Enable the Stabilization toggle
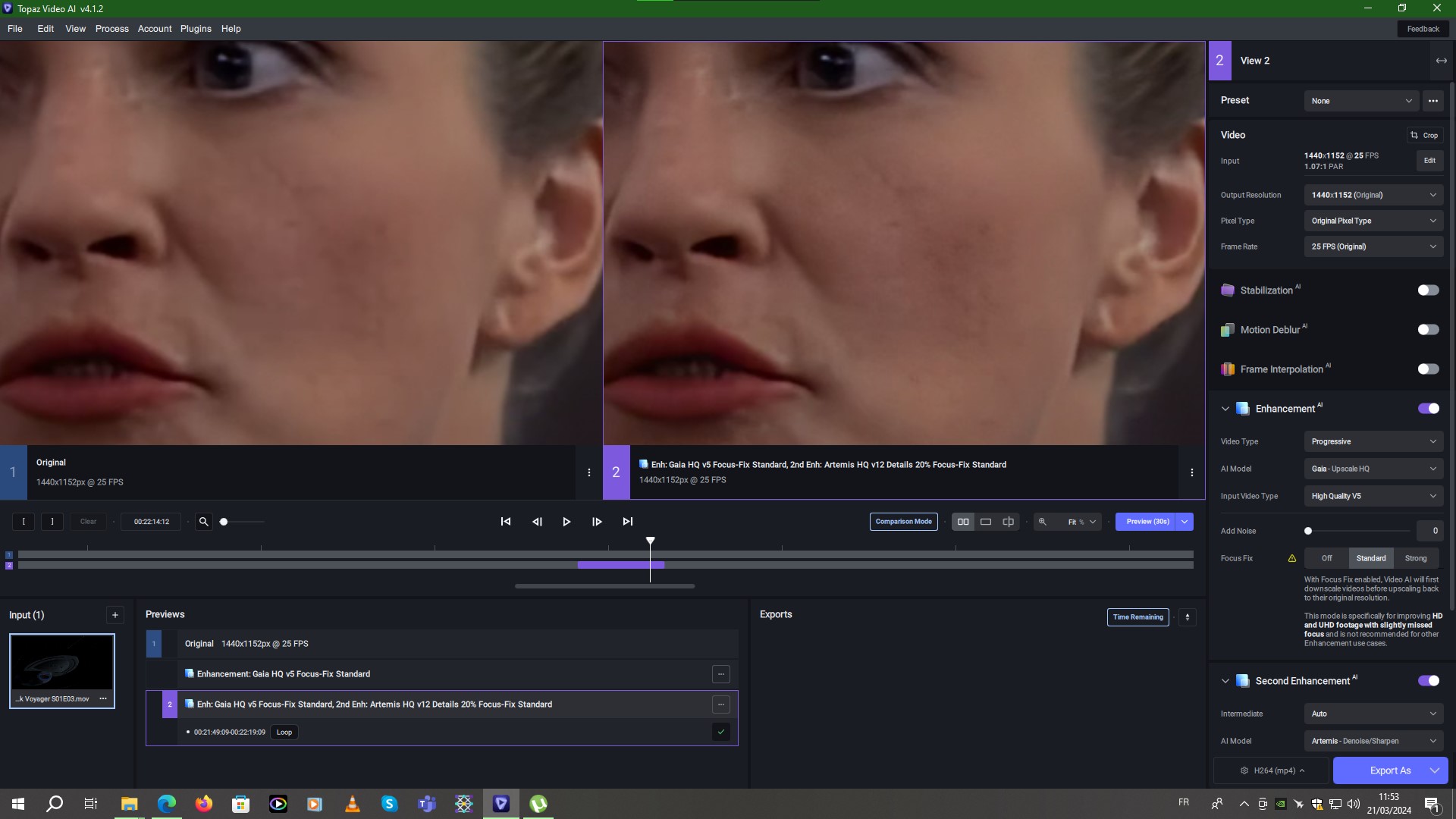Image resolution: width=1456 pixels, height=819 pixels. pyautogui.click(x=1428, y=290)
